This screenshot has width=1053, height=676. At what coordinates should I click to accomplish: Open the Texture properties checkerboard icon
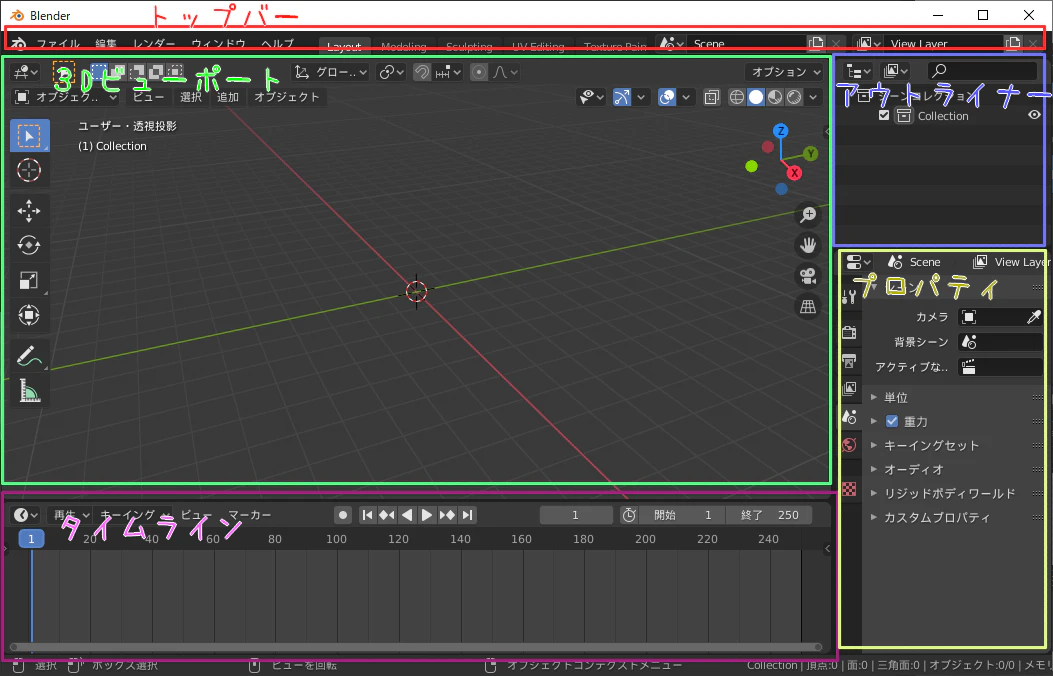click(x=850, y=489)
